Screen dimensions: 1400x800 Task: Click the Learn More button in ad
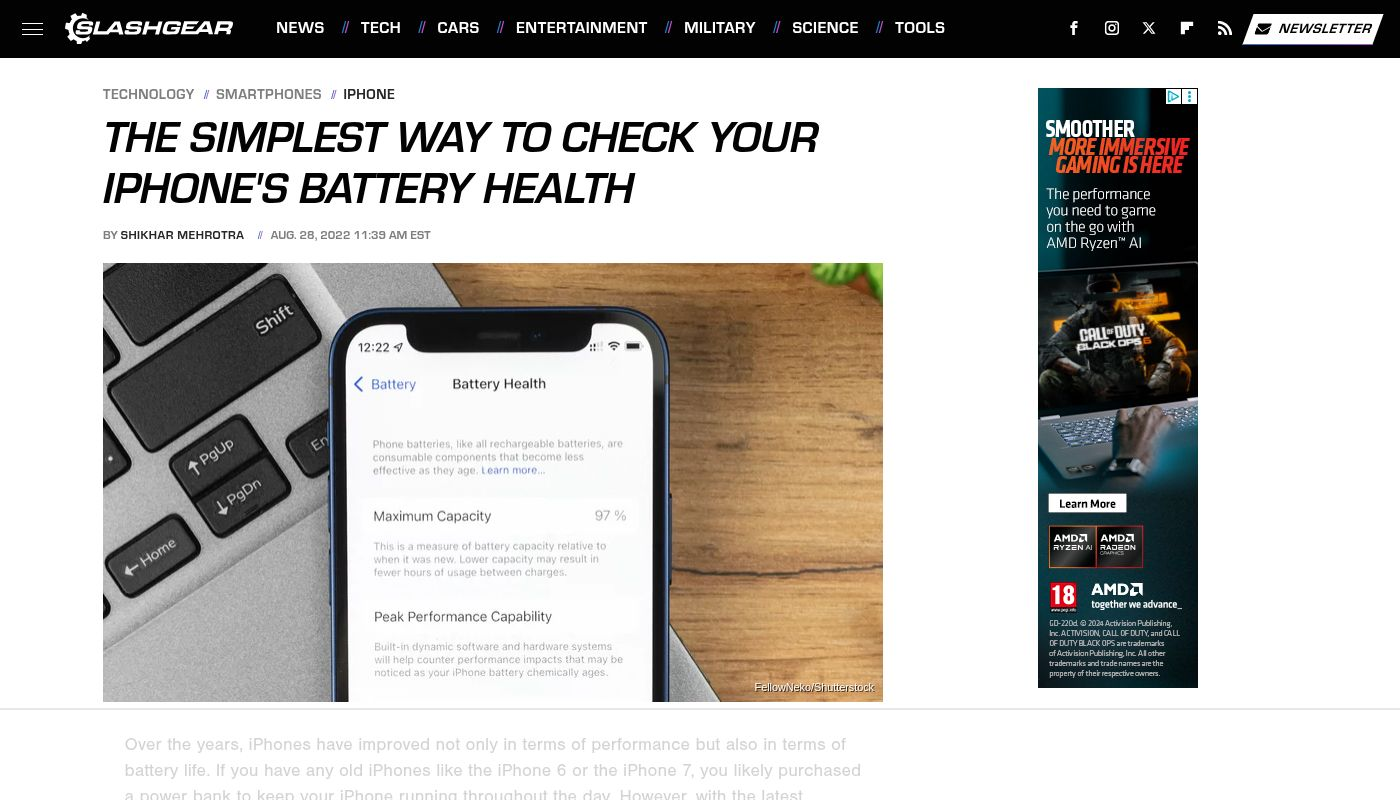[1087, 503]
